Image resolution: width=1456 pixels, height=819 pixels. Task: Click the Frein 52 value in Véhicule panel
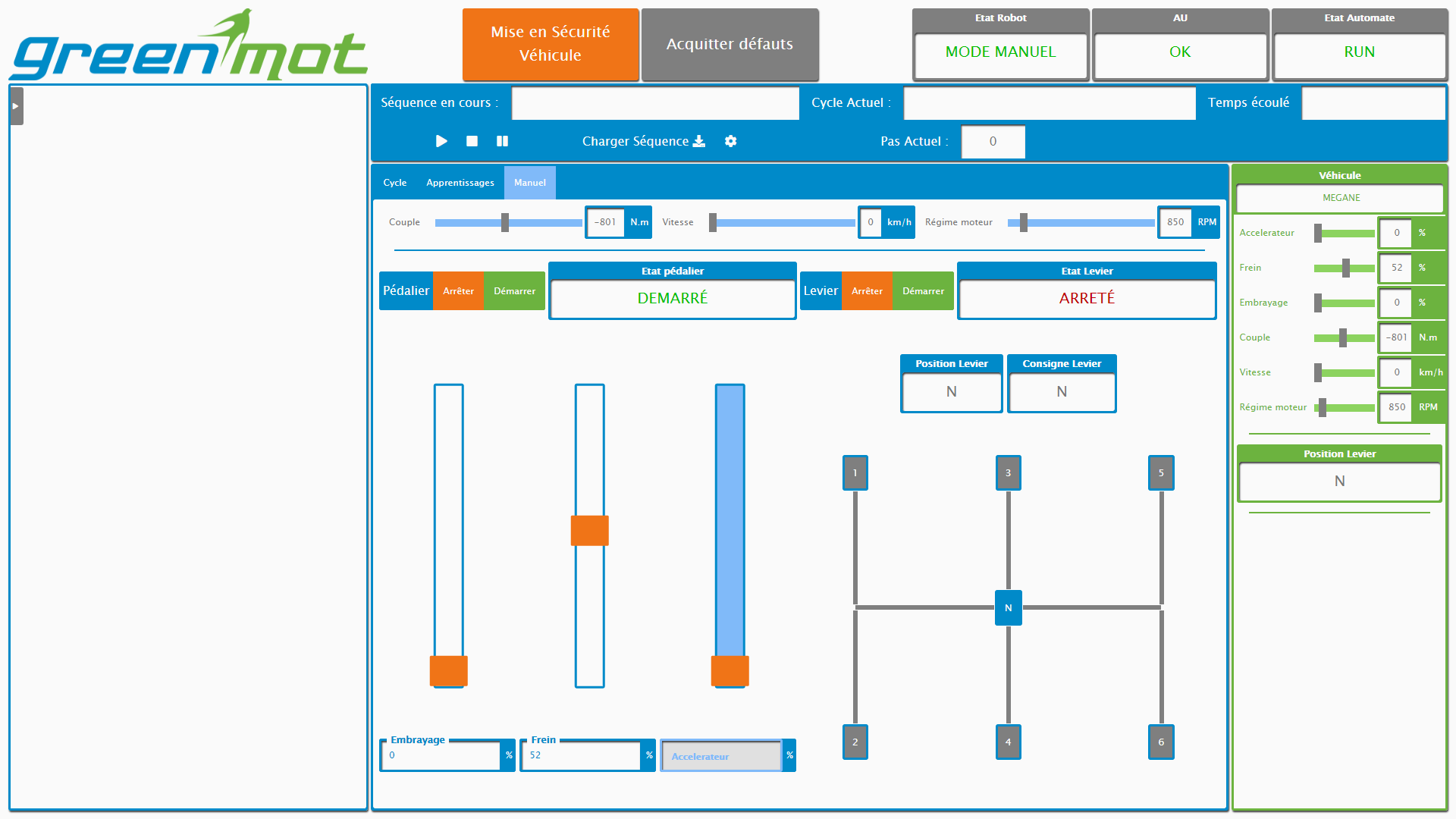pos(1396,268)
